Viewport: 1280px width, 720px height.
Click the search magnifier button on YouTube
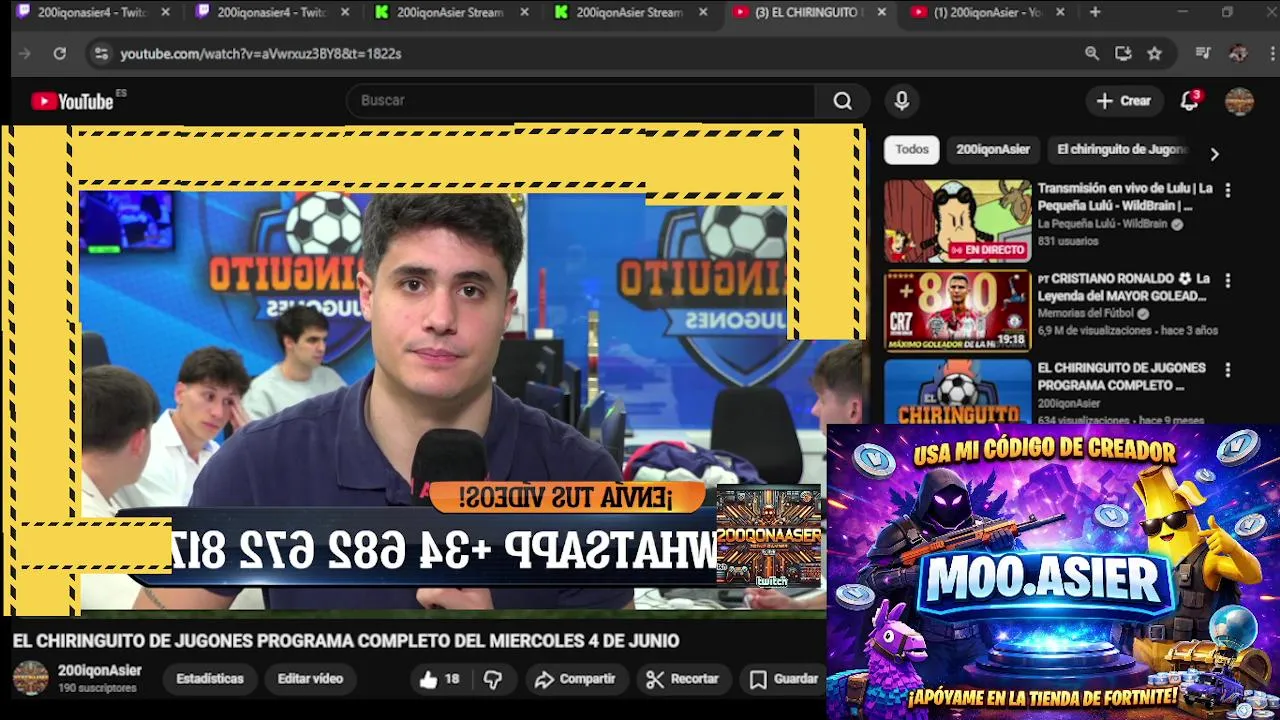coord(843,101)
